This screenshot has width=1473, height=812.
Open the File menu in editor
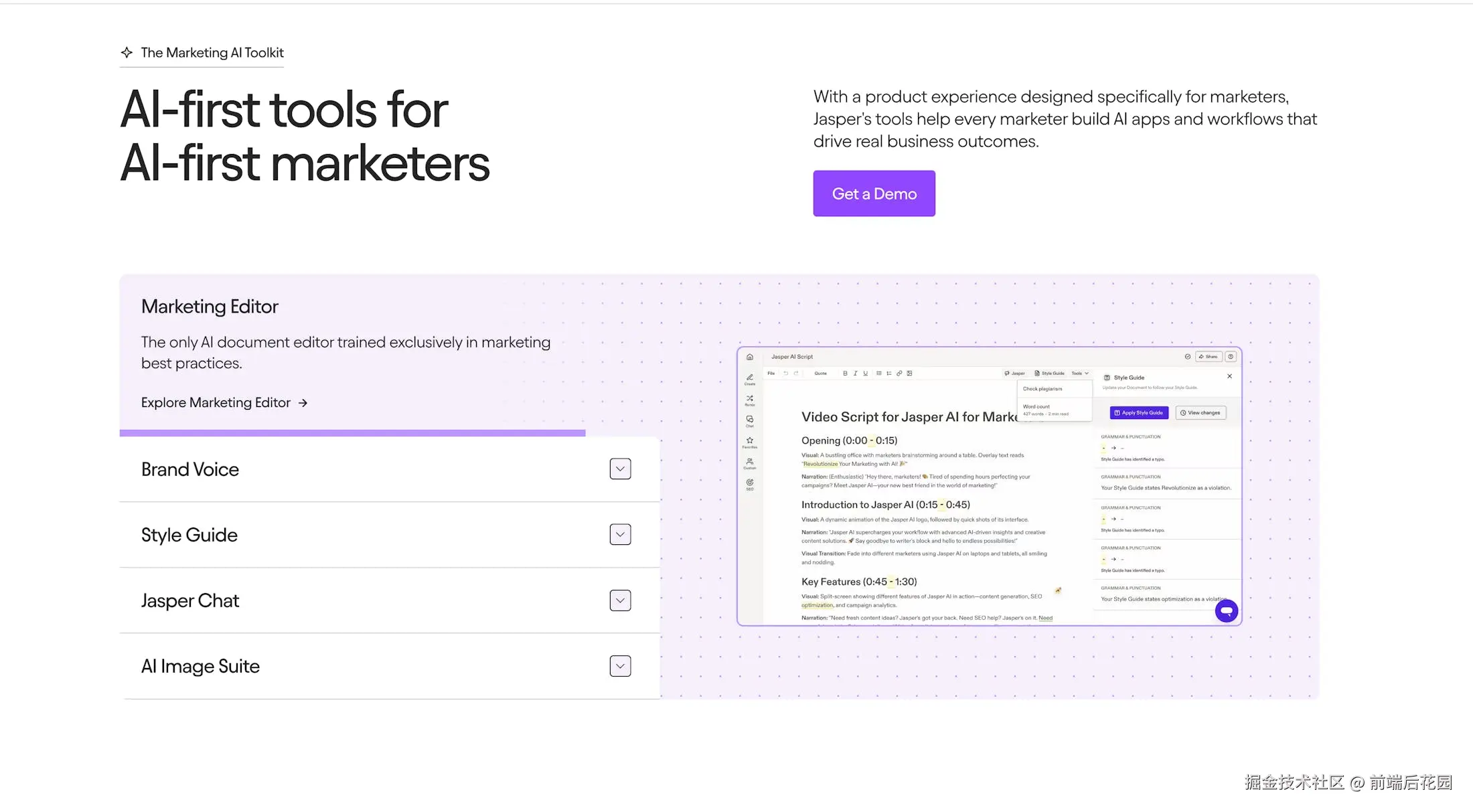click(771, 374)
